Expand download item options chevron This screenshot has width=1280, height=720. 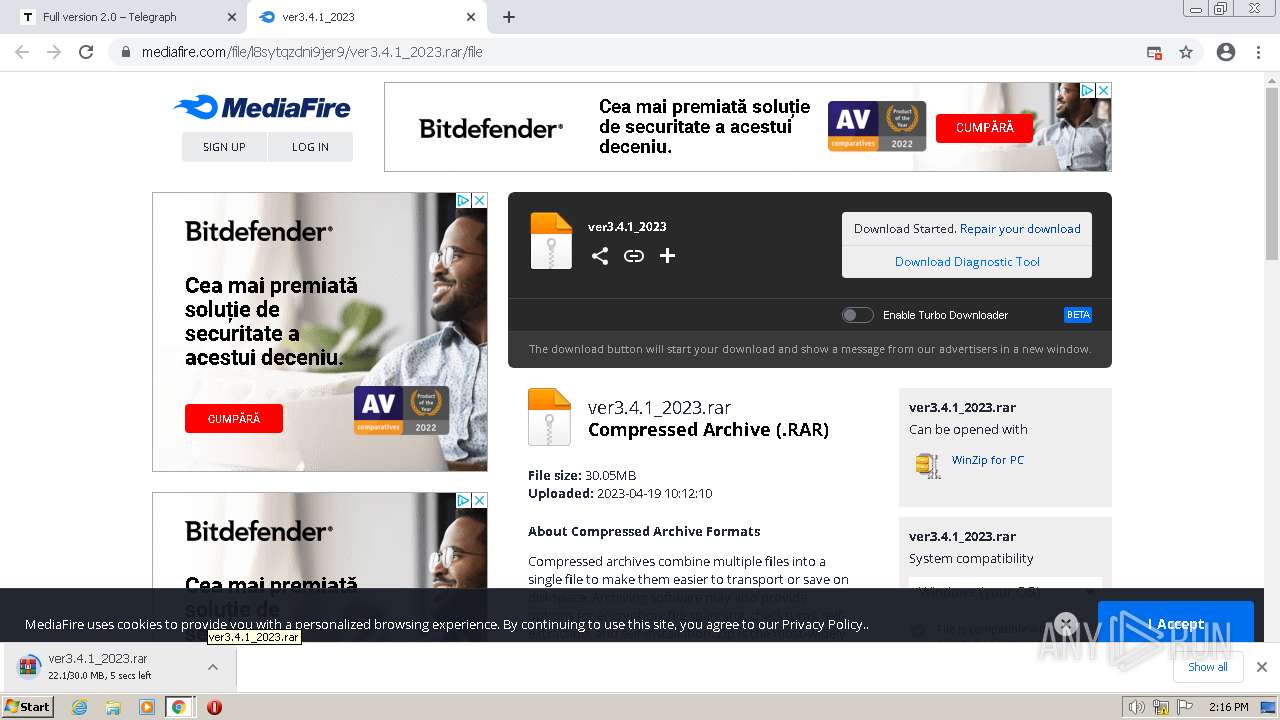(x=212, y=667)
